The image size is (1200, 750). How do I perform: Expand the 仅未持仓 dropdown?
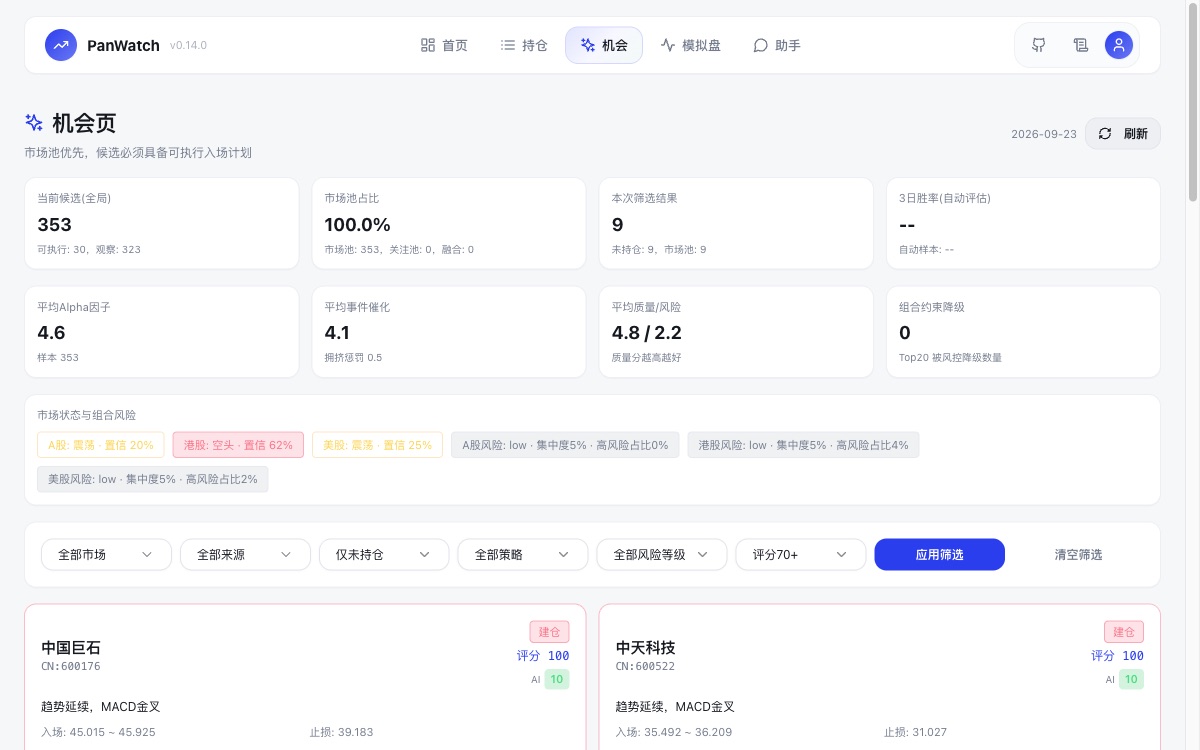[x=384, y=554]
